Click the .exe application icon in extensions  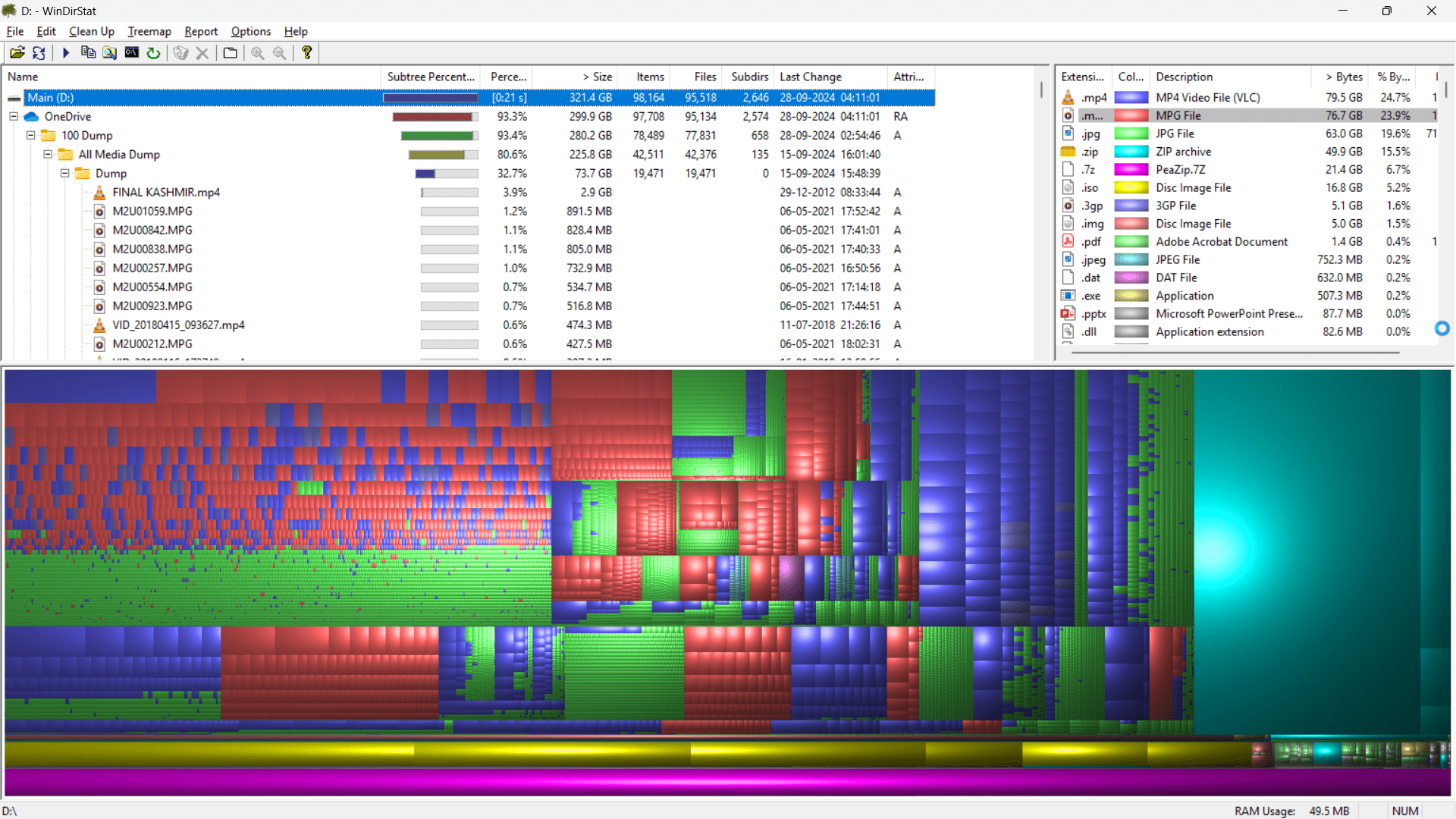pyautogui.click(x=1068, y=295)
